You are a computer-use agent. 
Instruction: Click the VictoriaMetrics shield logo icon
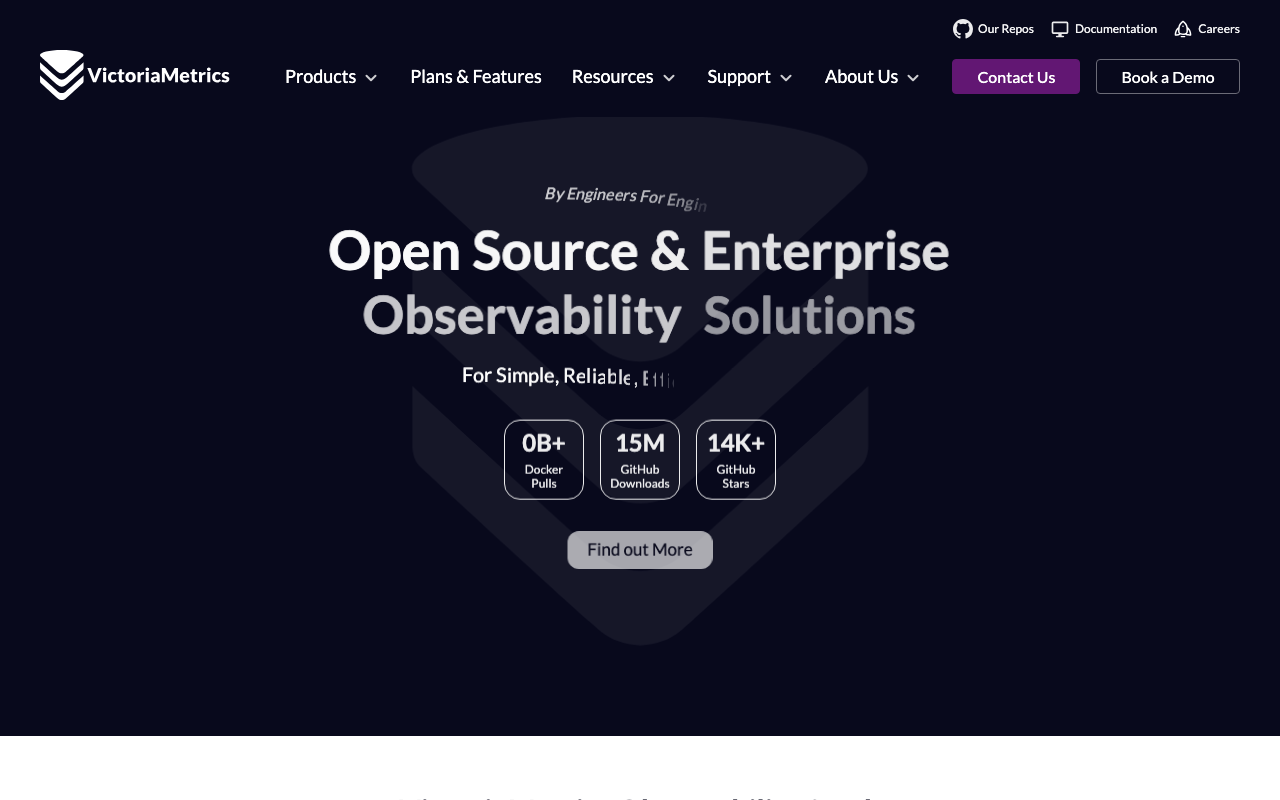pos(62,75)
